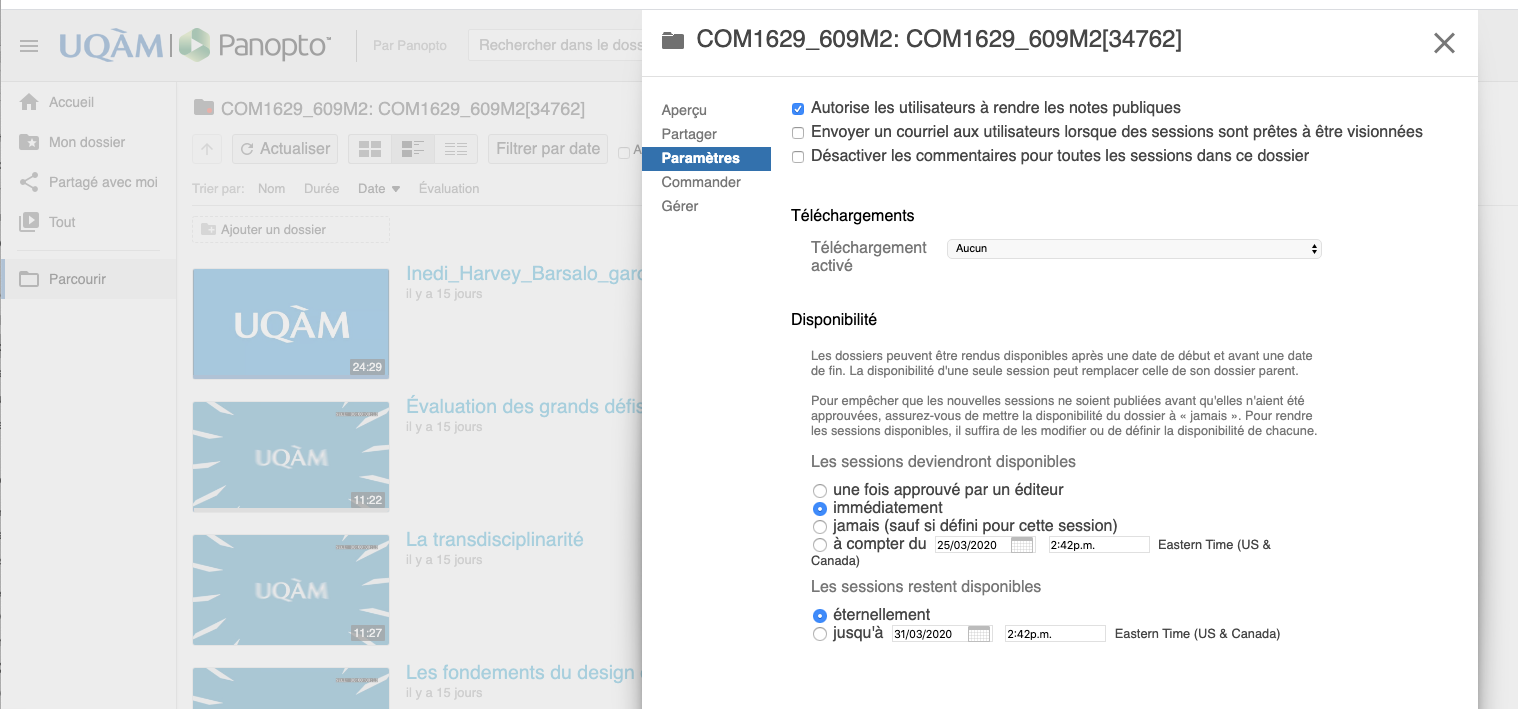Close the folder settings dialog
This screenshot has height=709, width=1518.
pos(1443,43)
